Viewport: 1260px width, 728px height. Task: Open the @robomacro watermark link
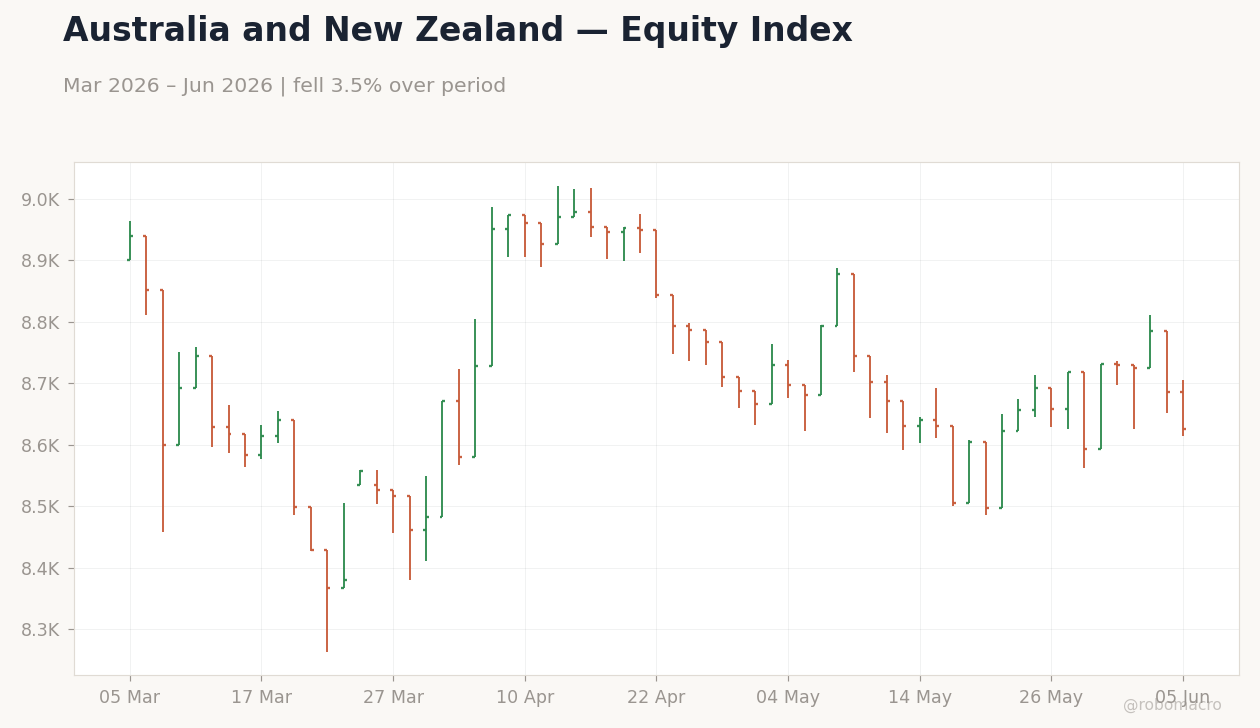point(1172,706)
